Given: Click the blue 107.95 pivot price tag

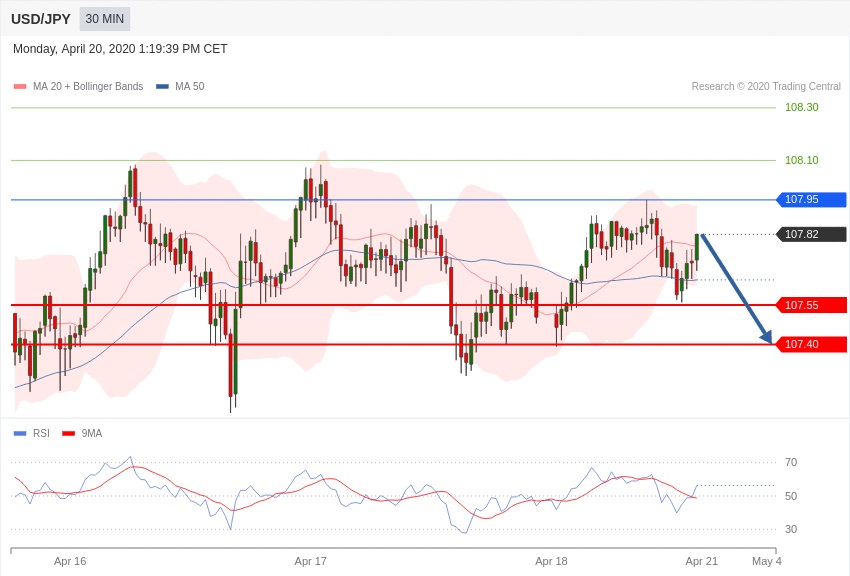Looking at the screenshot, I should (x=812, y=199).
